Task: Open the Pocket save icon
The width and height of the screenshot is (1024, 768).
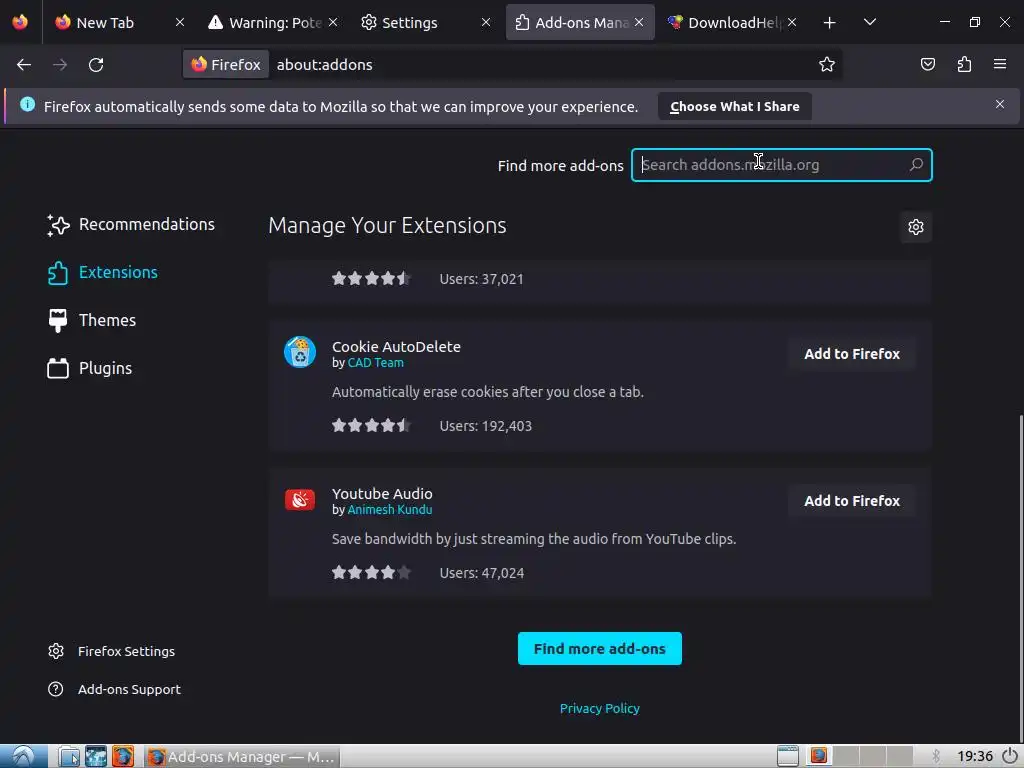Action: click(x=927, y=64)
